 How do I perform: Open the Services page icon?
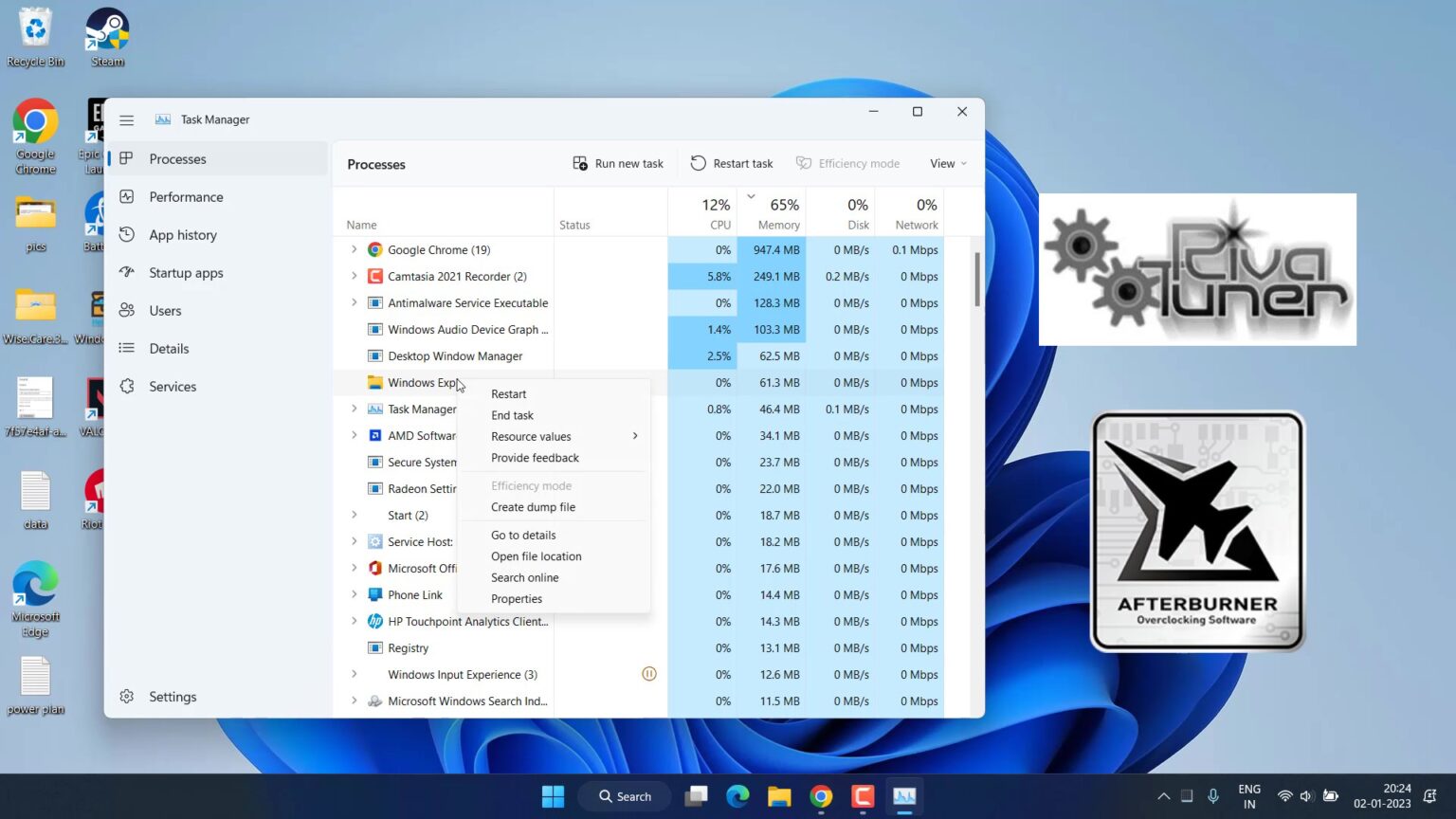(x=127, y=387)
